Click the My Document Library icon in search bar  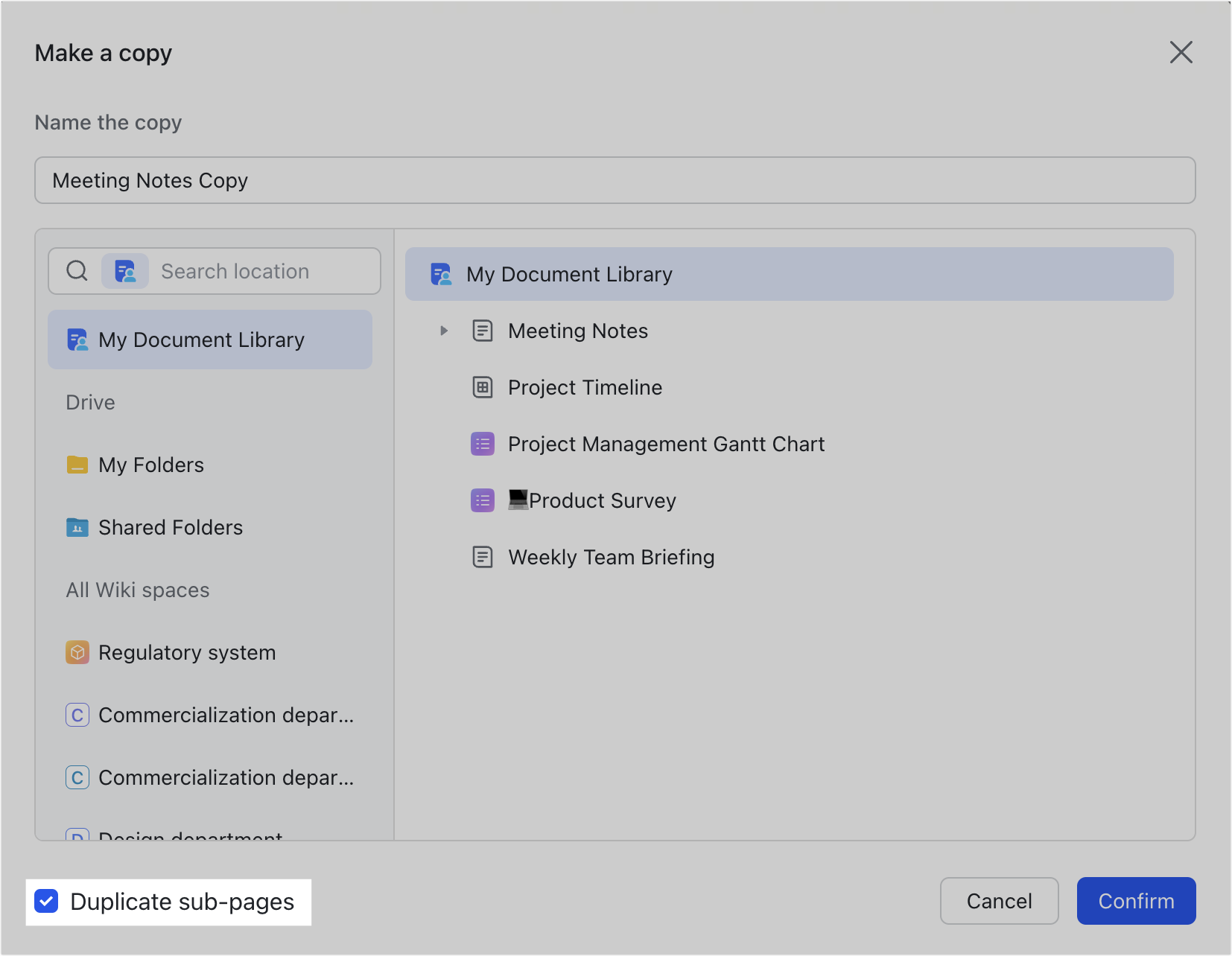[x=125, y=271]
